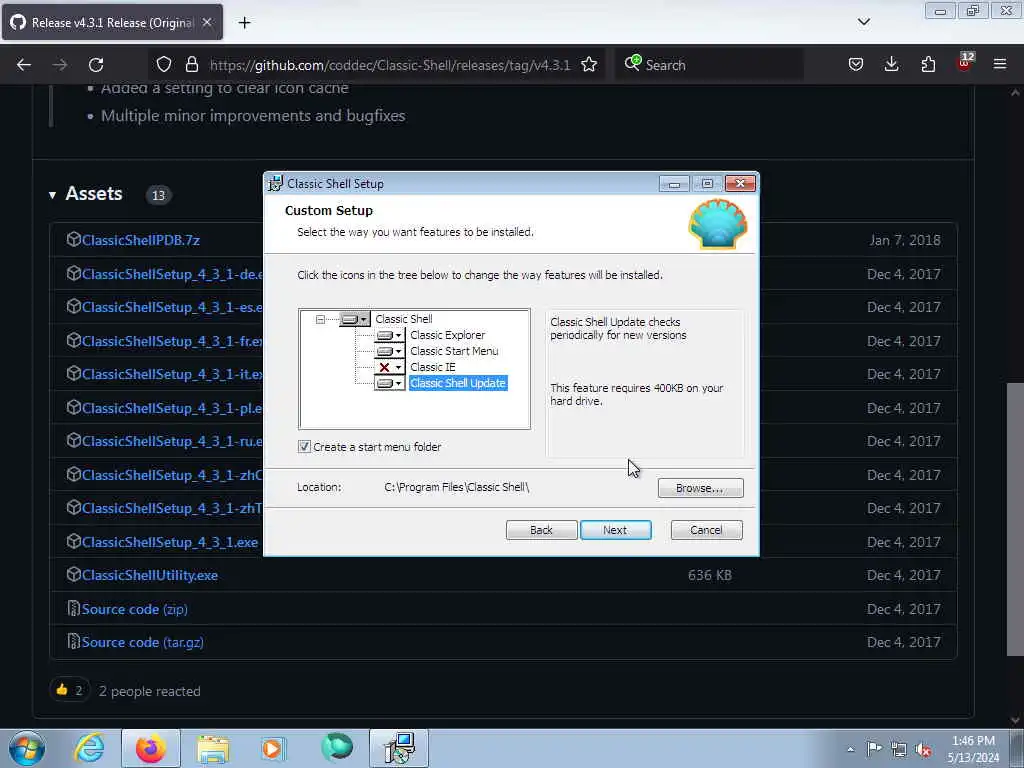Download Source code (tar.gz)
This screenshot has height=768, width=1024.
coord(142,643)
